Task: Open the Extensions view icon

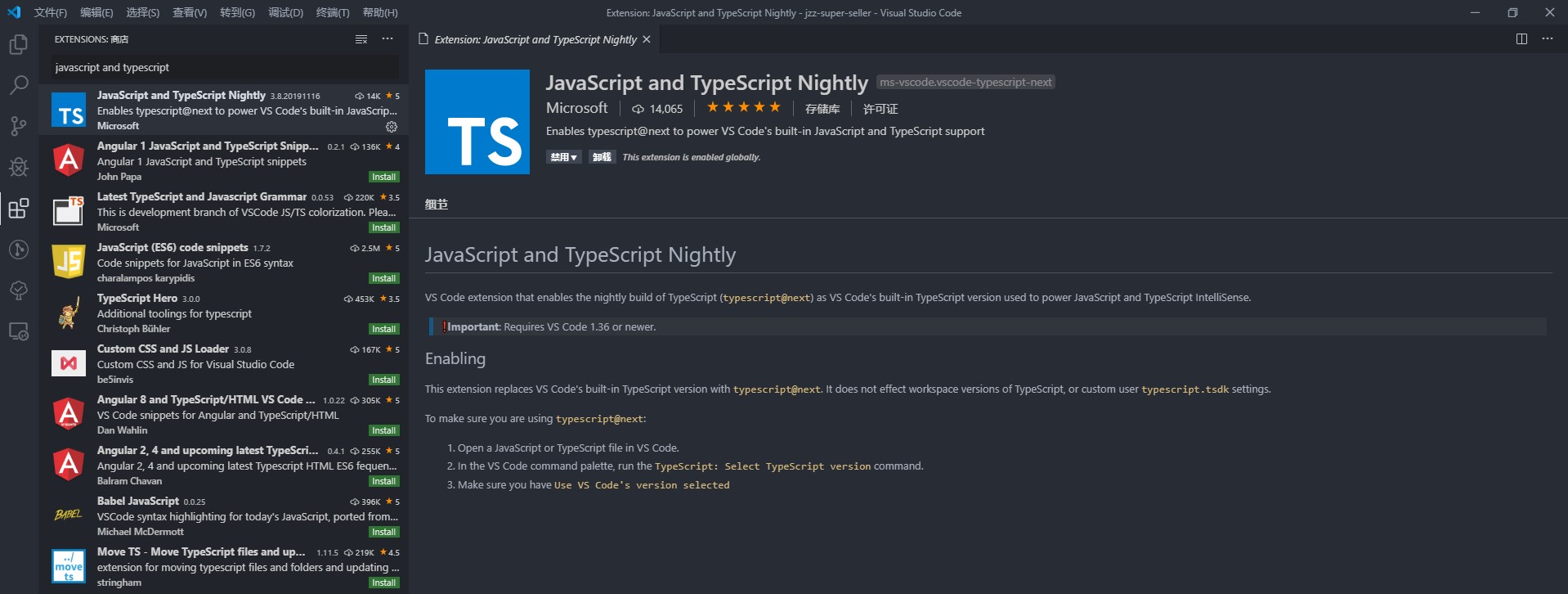Action: click(x=18, y=209)
